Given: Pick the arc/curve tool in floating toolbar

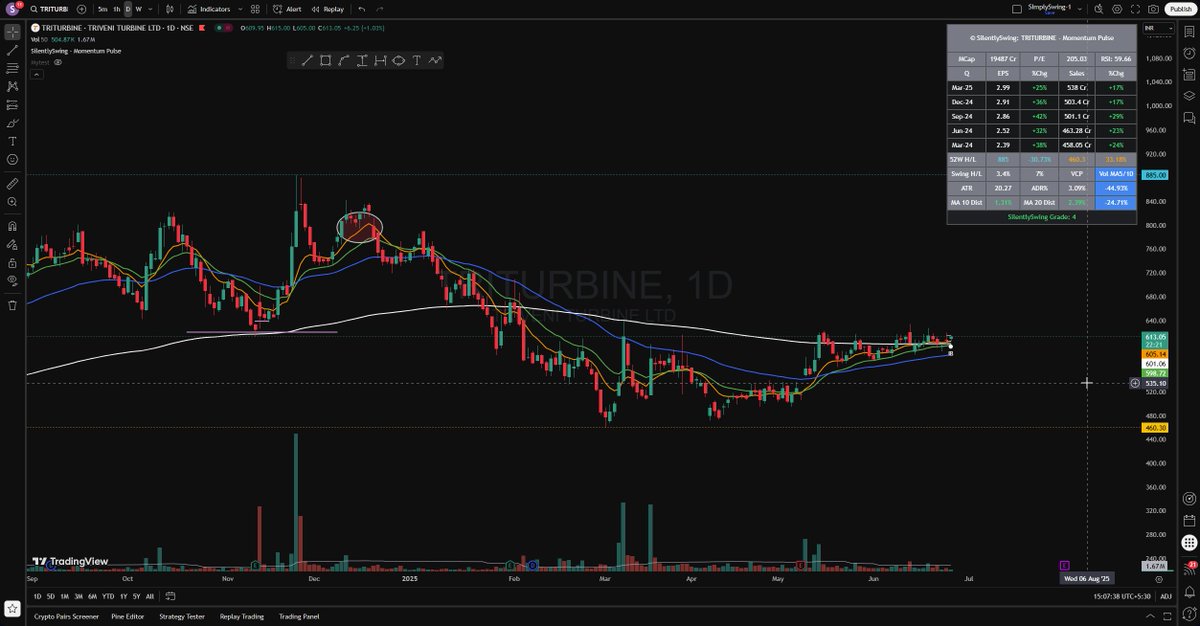Looking at the screenshot, I should click(344, 61).
